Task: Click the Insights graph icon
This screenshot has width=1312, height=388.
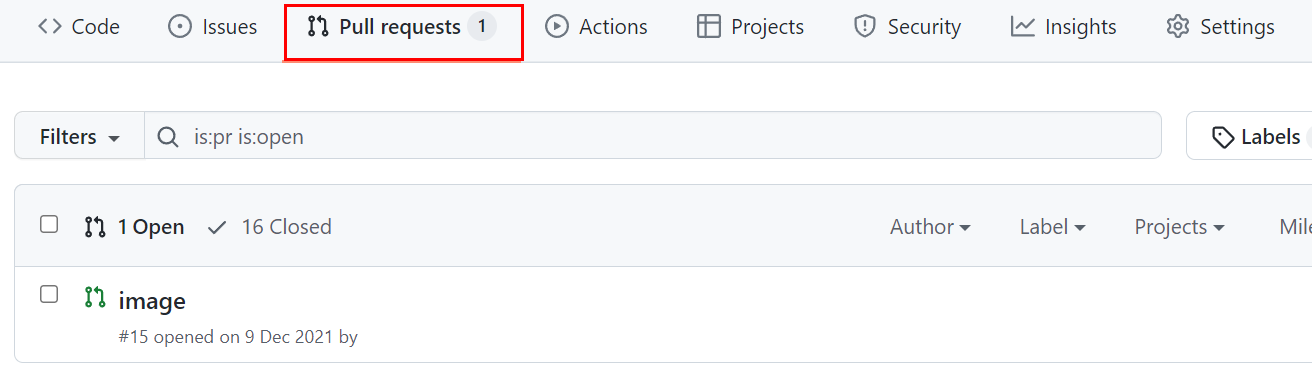Action: pos(1022,27)
